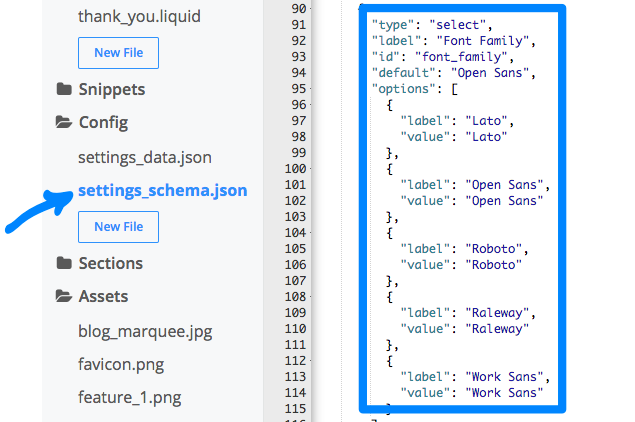This screenshot has height=422, width=635.
Task: Click line number 95 in gutter
Action: [299, 89]
